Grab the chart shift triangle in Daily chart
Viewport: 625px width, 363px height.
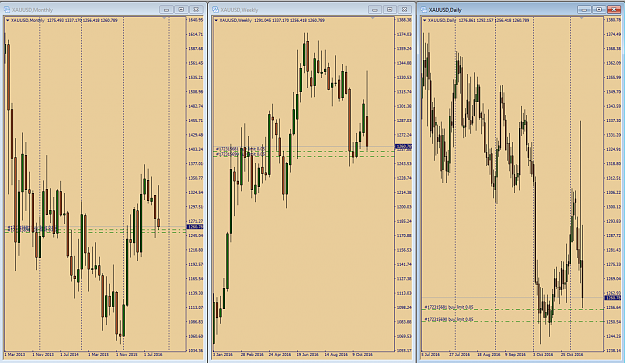(x=582, y=18)
